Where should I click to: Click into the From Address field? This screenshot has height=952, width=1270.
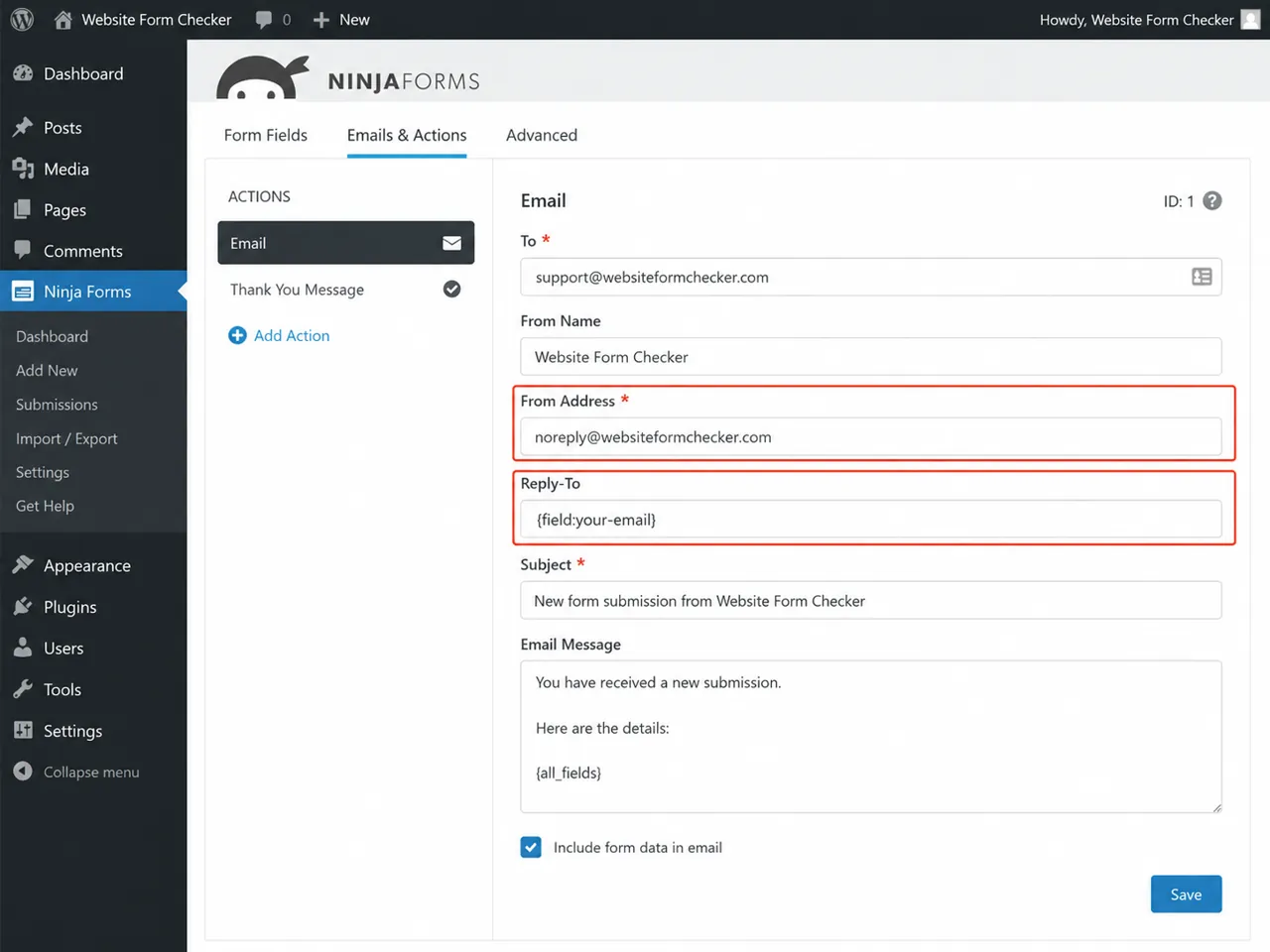871,436
